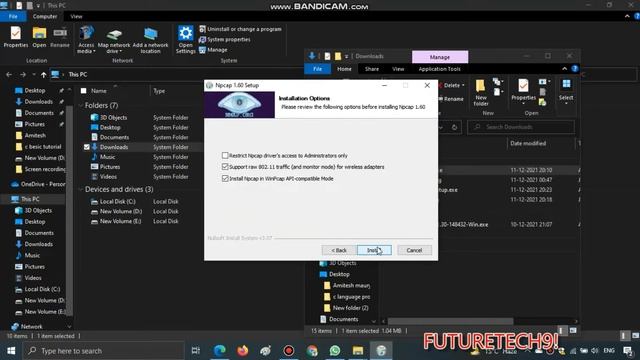Viewport: 640px width, 360px height.
Task: Open WhatsApp from taskbar
Action: coord(335,350)
